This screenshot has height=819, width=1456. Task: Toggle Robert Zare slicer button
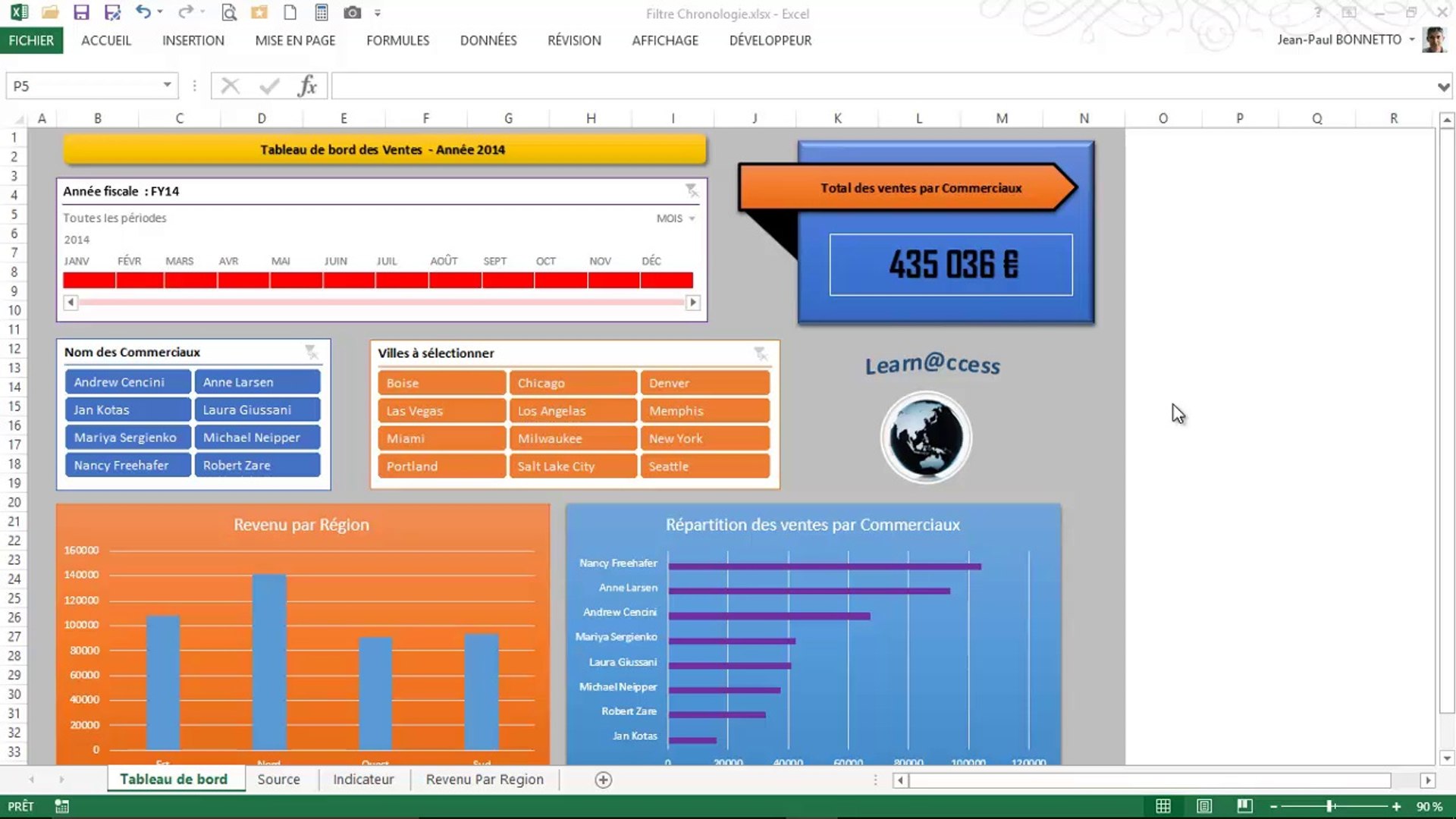click(x=257, y=466)
